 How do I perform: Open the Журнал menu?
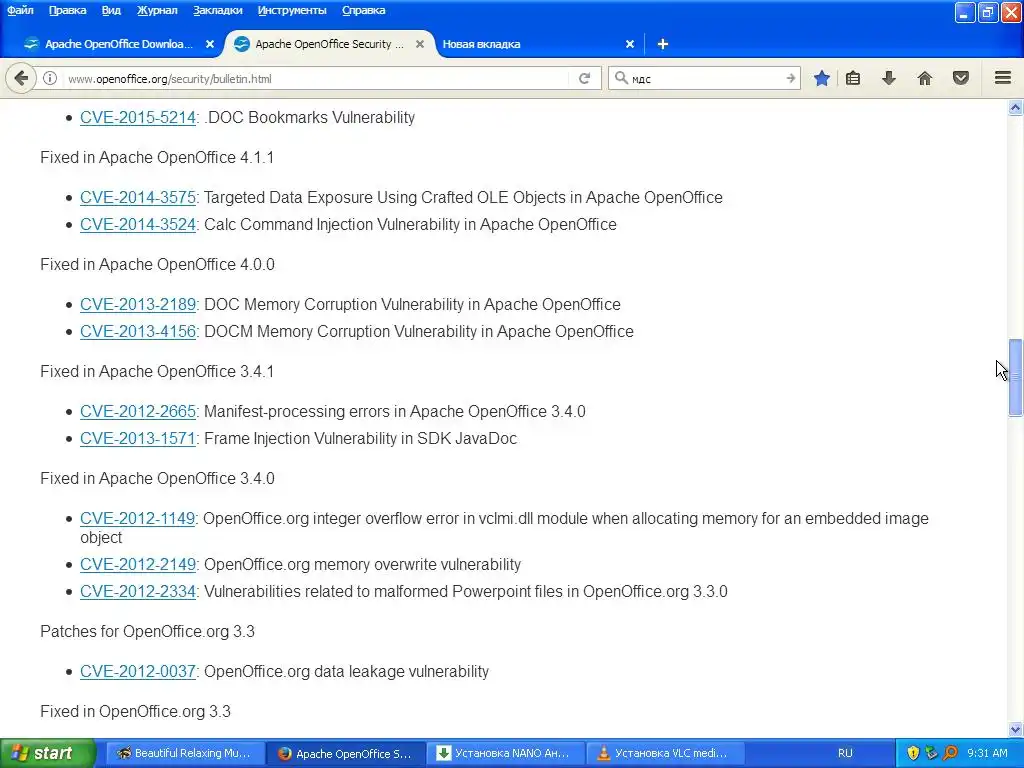click(157, 10)
